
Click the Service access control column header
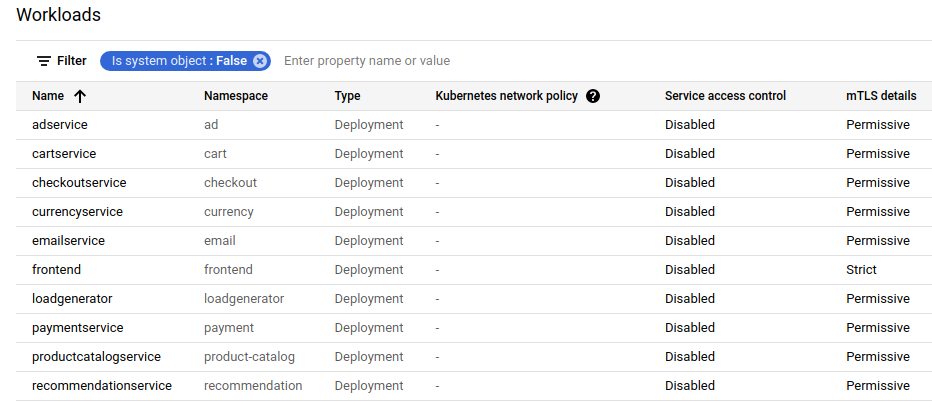pyautogui.click(x=725, y=96)
